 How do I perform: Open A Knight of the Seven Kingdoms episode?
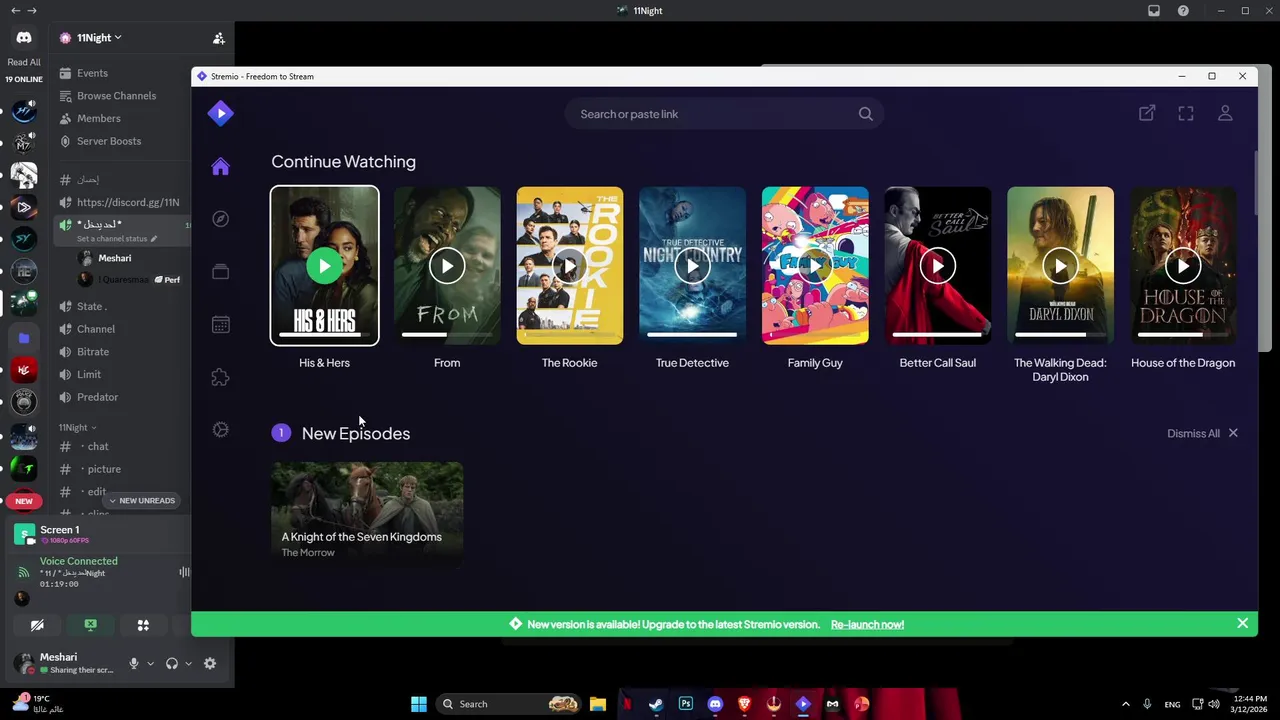pyautogui.click(x=367, y=513)
